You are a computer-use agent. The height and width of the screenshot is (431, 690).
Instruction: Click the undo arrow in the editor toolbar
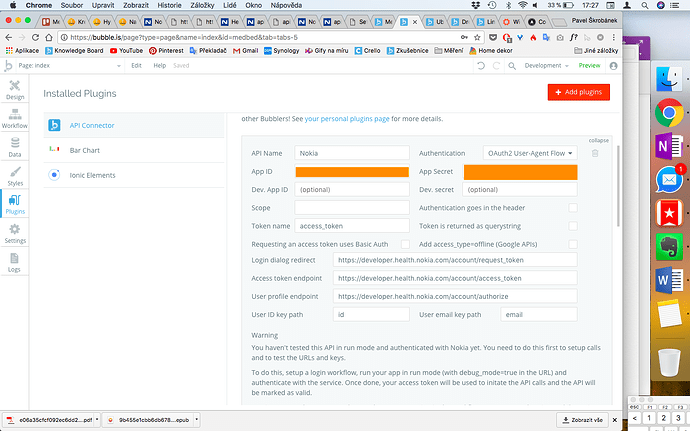pos(481,66)
